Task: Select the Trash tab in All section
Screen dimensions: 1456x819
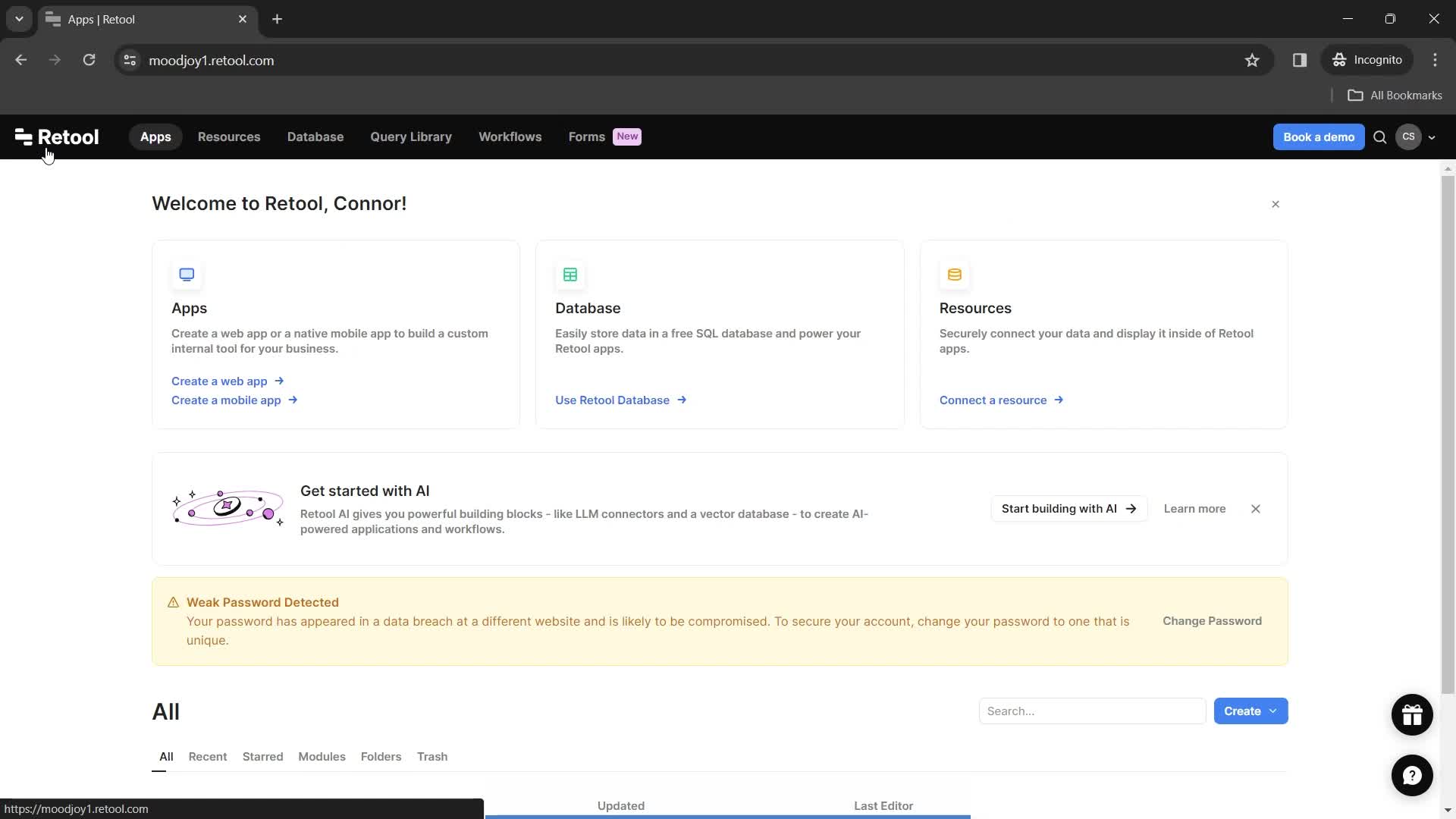Action: [x=432, y=756]
